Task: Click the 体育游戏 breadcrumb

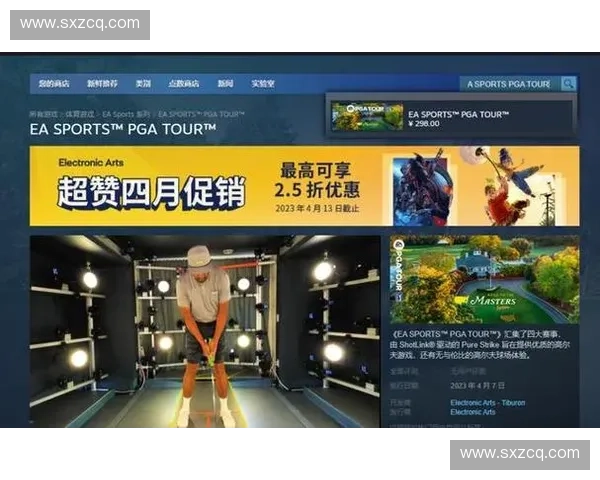Action: point(80,114)
